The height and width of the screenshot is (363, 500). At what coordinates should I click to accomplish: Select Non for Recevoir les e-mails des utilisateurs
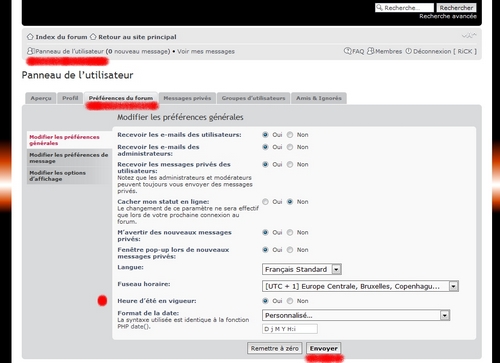(290, 135)
